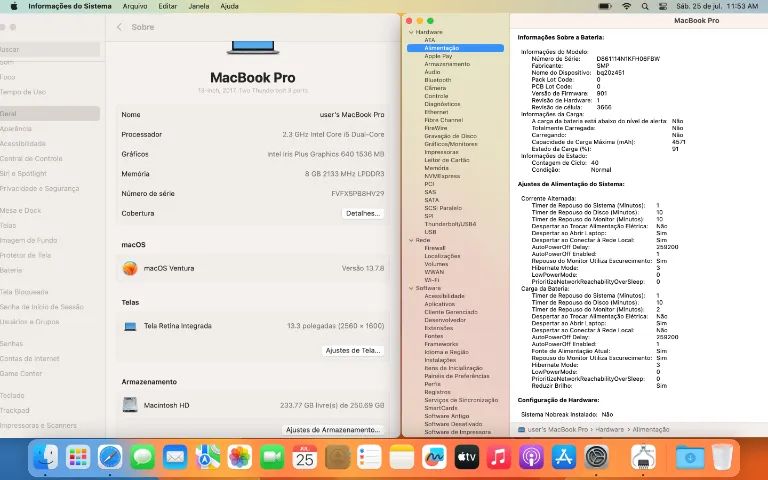This screenshot has height=480, width=768.
Task: Select Gráficos/Monitores in Hardware list
Action: click(x=451, y=144)
